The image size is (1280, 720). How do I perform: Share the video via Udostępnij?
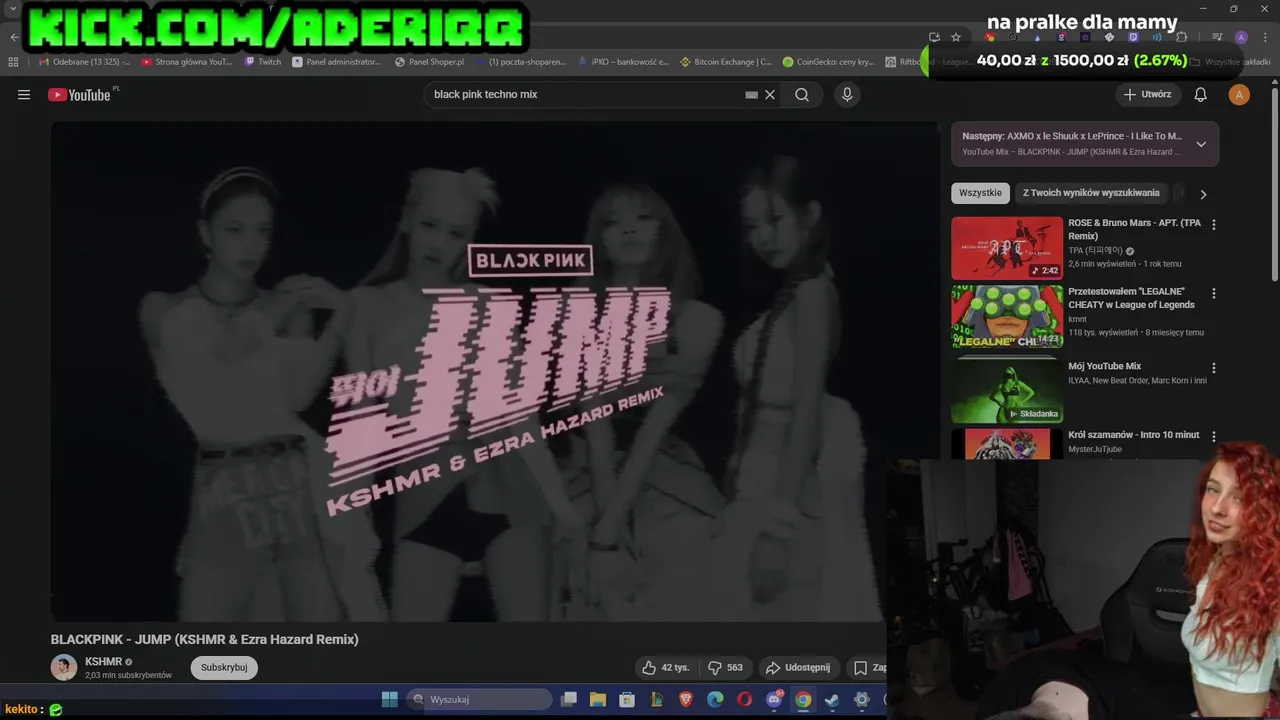point(798,668)
